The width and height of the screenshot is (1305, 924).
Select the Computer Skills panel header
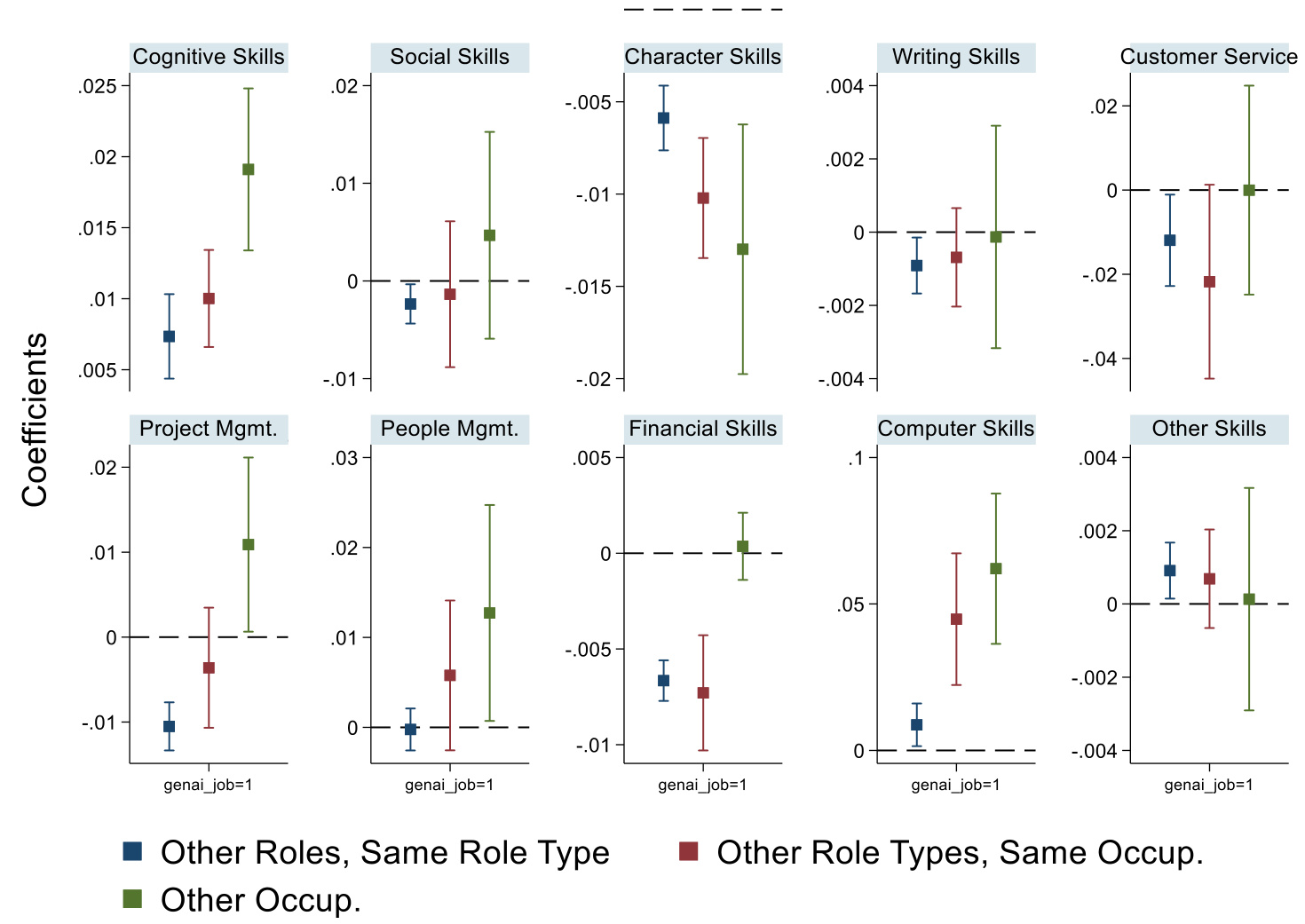tap(955, 429)
